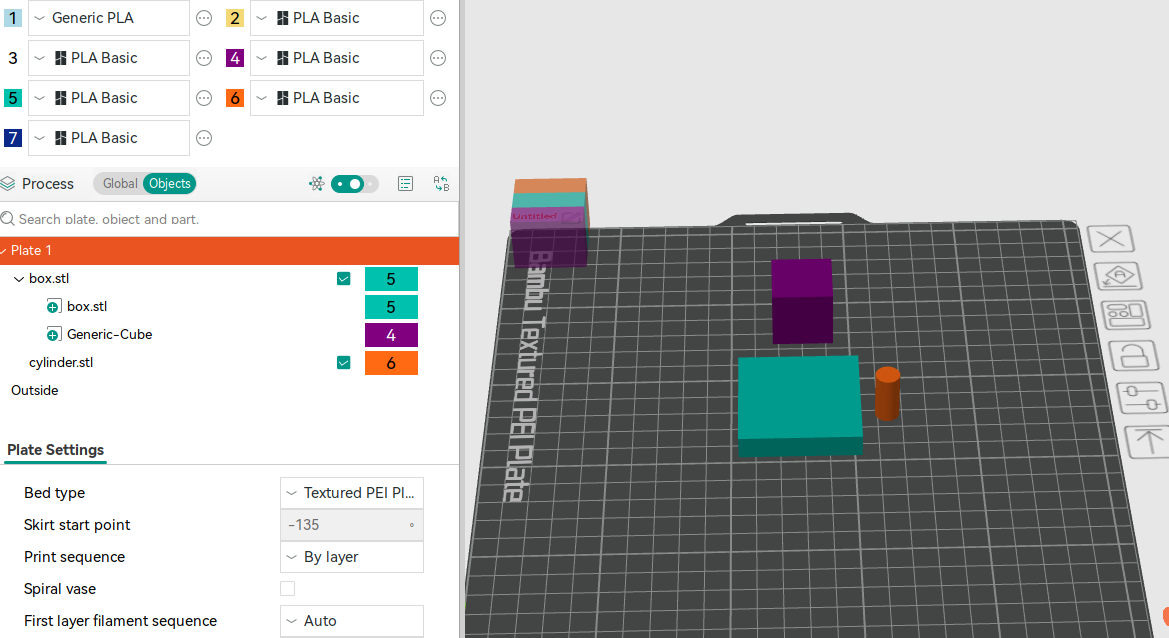Viewport: 1169px width, 638px height.
Task: Open the plate settings sliders icon
Action: [x=1141, y=397]
